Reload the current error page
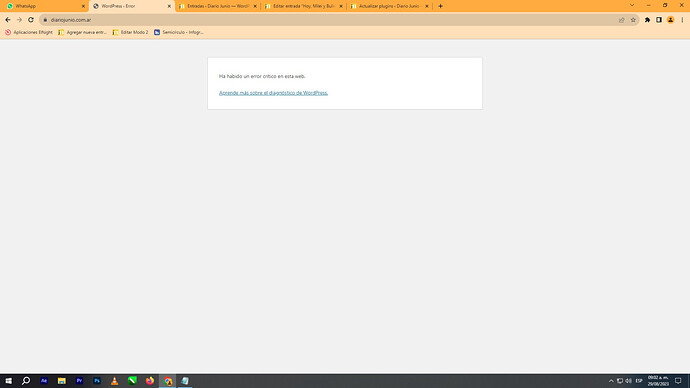 (x=31, y=20)
